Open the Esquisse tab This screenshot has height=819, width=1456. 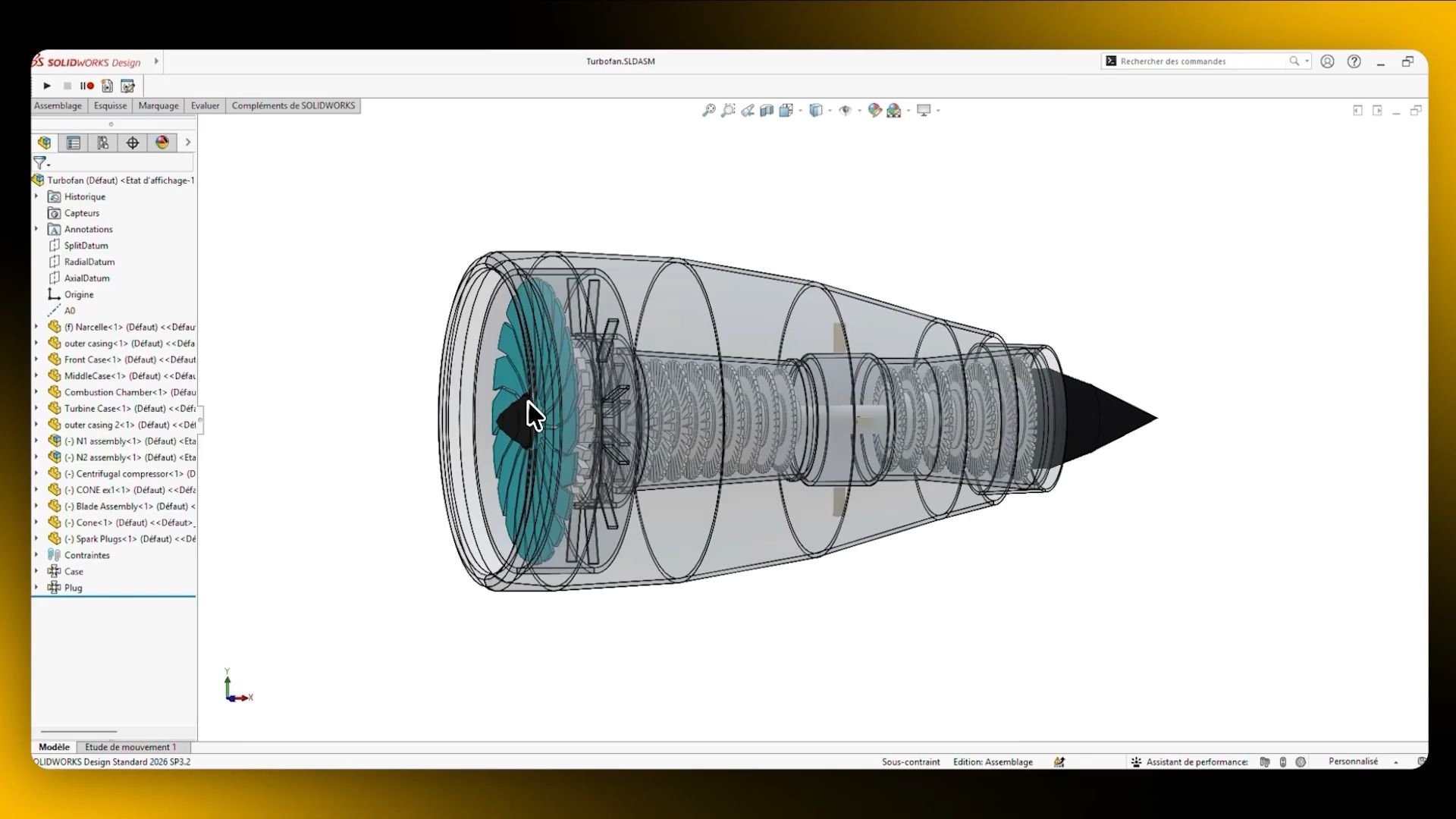click(111, 106)
